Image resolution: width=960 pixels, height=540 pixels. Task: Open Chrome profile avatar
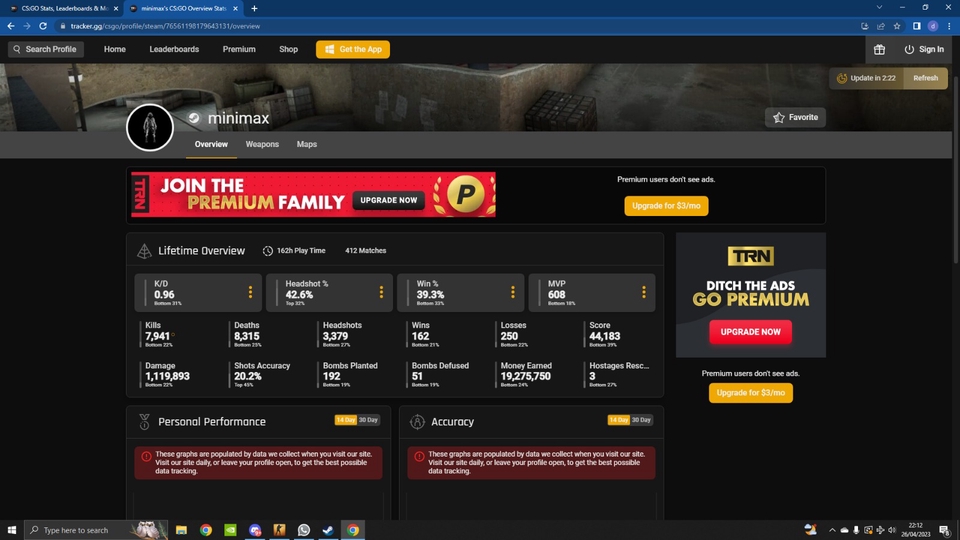(x=933, y=26)
